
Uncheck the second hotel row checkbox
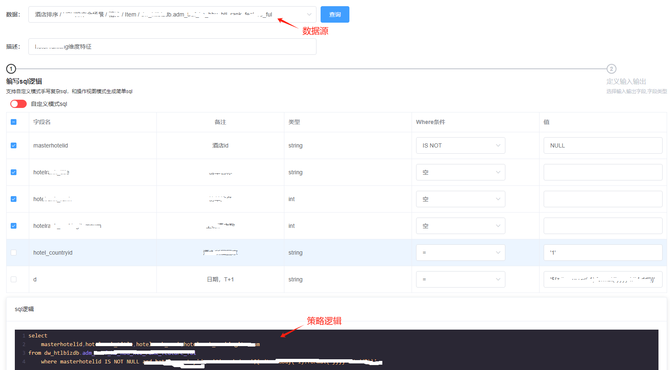tap(14, 172)
